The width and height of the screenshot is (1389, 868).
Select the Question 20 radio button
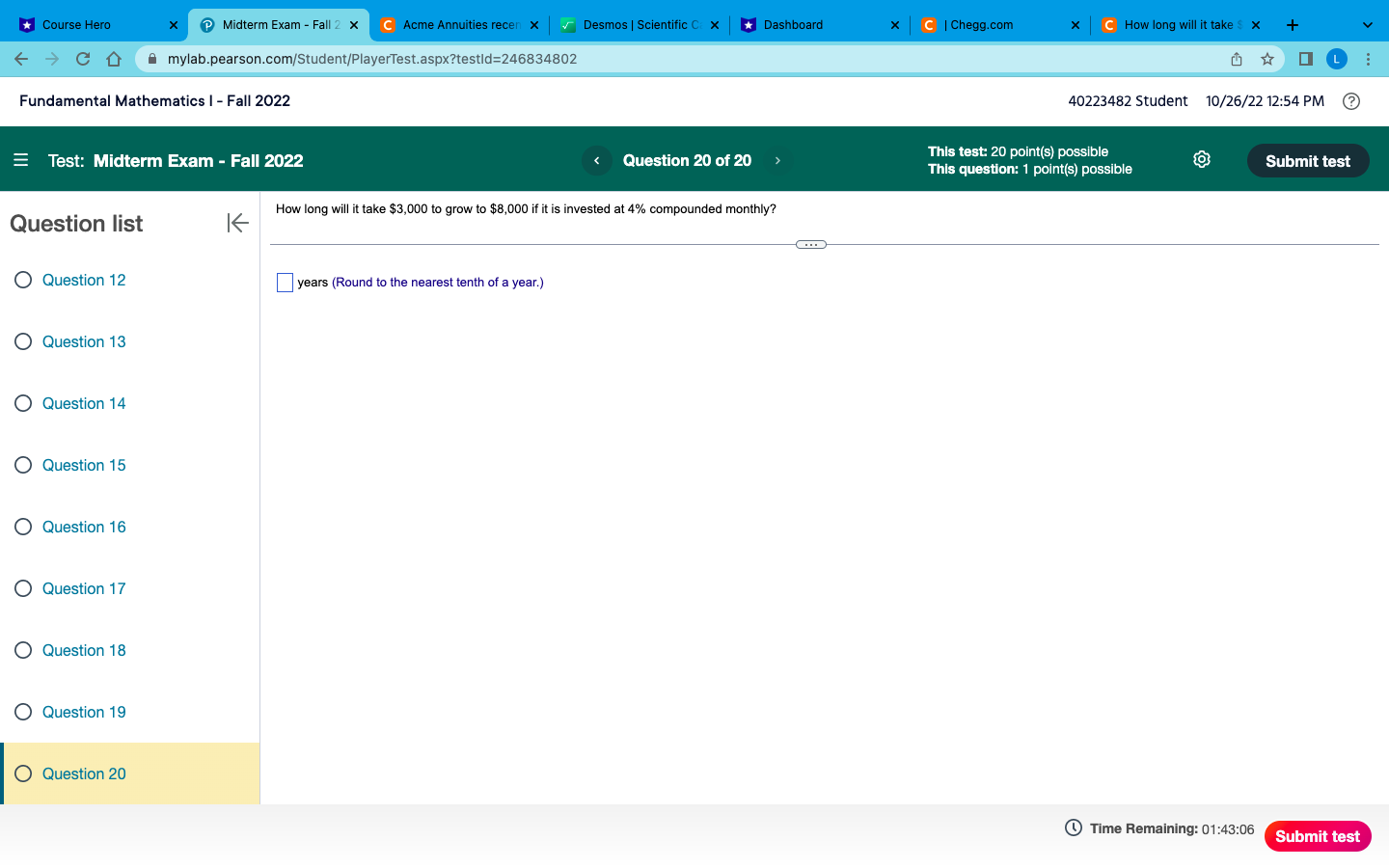(23, 773)
